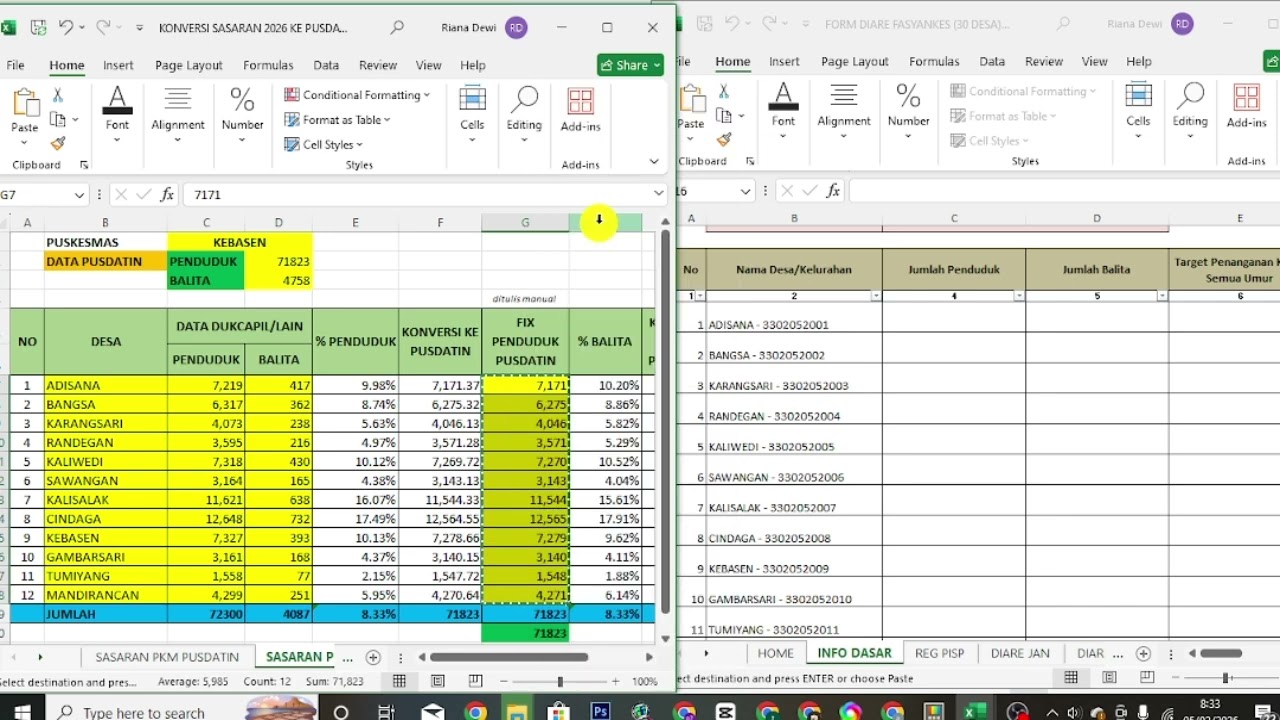1280x720 pixels.
Task: Click vertical scrollbar in left window
Action: tap(665, 422)
